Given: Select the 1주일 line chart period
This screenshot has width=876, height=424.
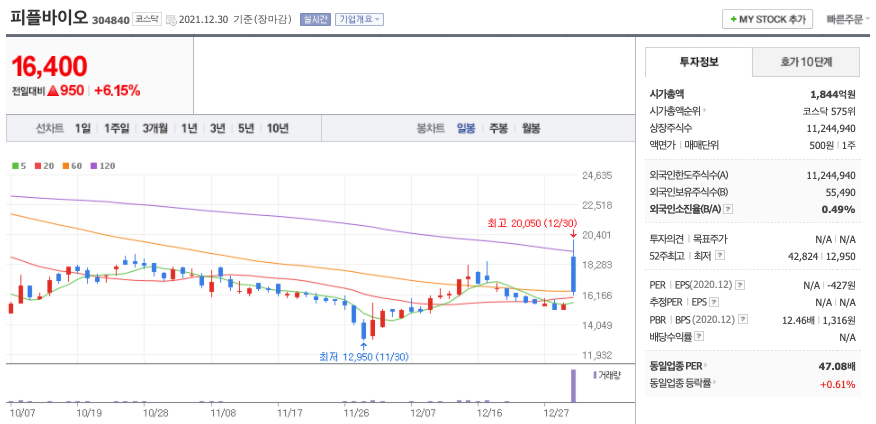Looking at the screenshot, I should pyautogui.click(x=117, y=128).
